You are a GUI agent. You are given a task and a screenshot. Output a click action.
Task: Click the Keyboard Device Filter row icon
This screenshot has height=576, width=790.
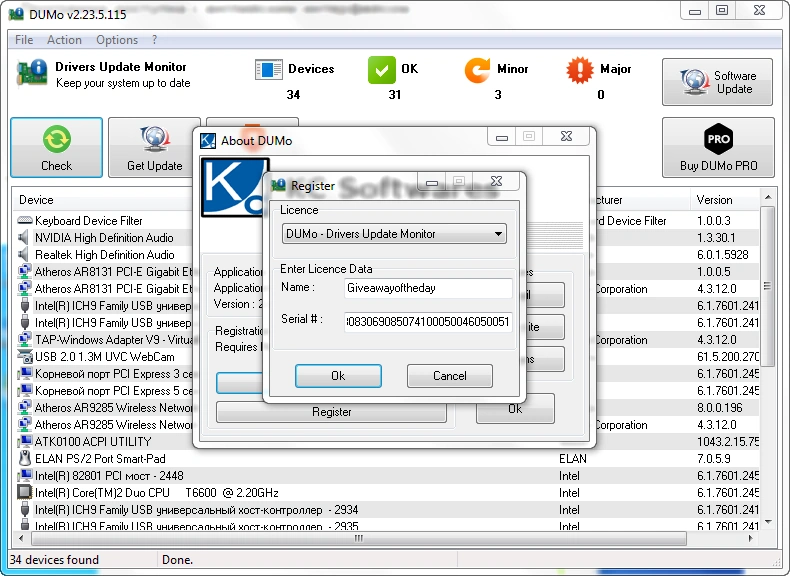pos(25,220)
